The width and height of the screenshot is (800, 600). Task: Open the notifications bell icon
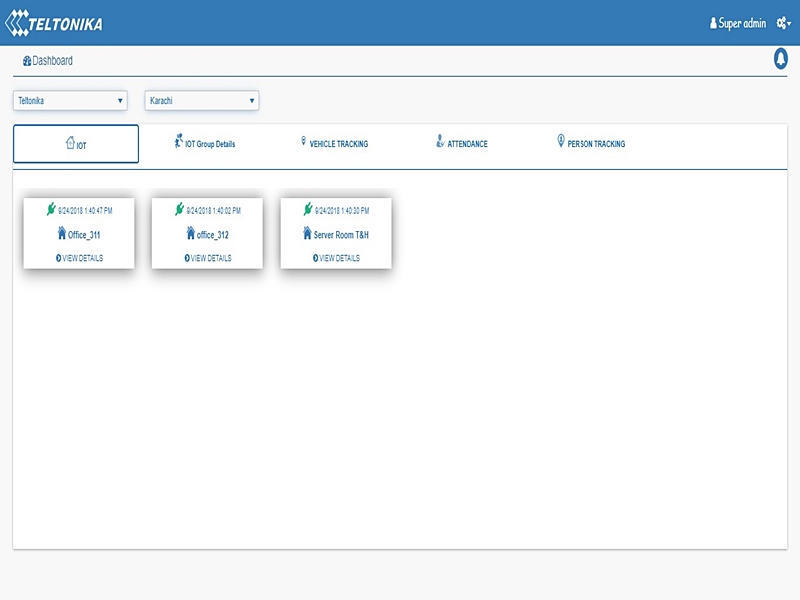[781, 59]
